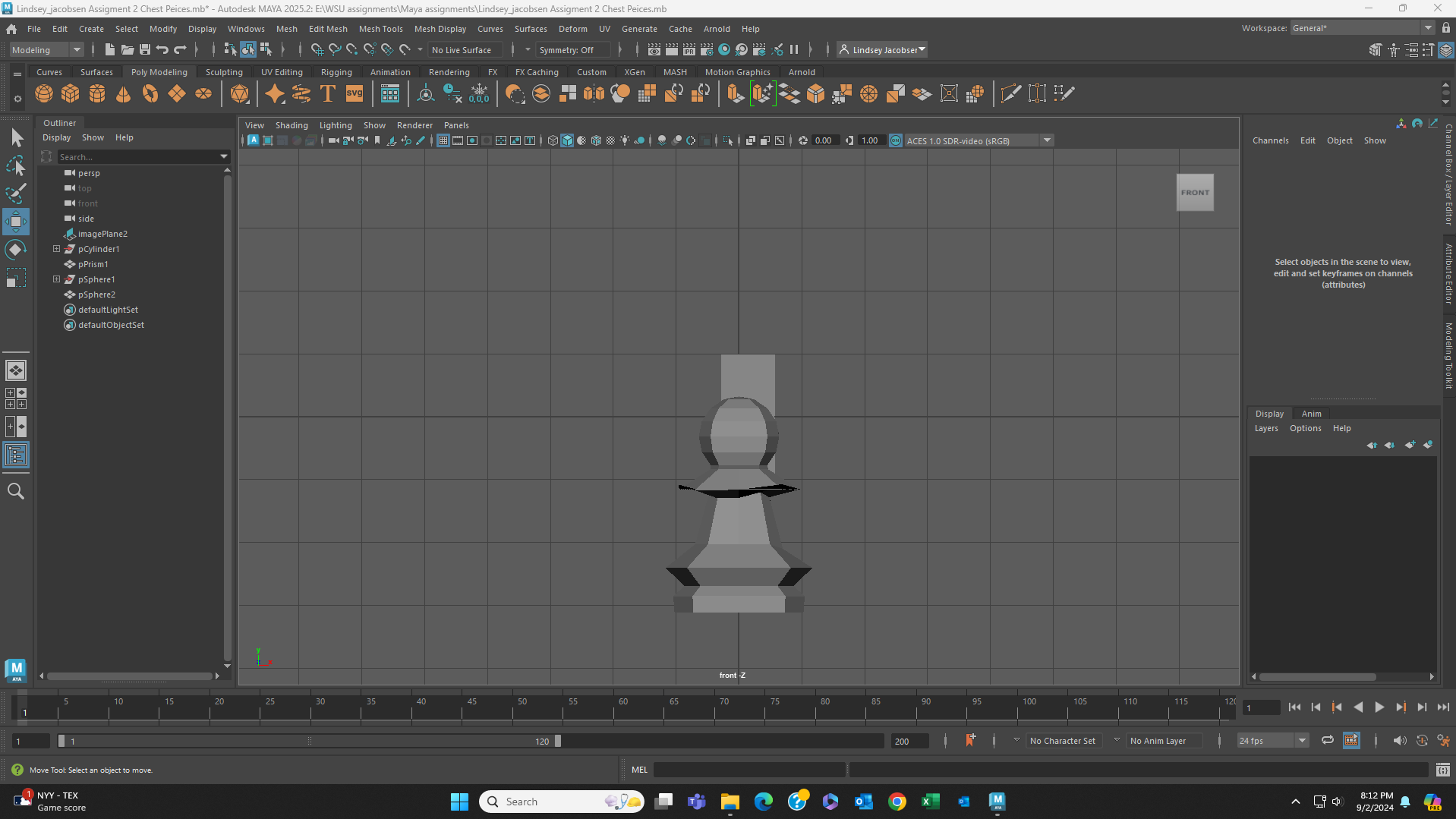Click the Type tool shelf icon
The image size is (1456, 819).
tap(328, 93)
